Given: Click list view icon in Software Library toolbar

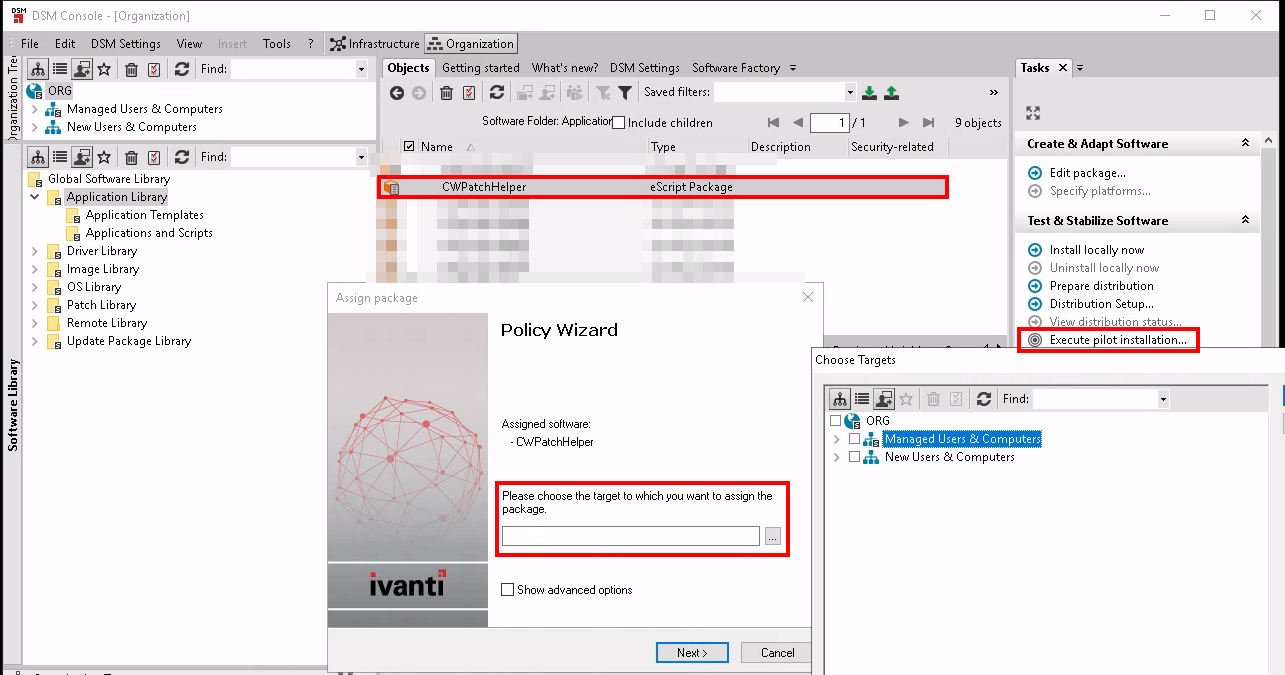Looking at the screenshot, I should pos(60,157).
